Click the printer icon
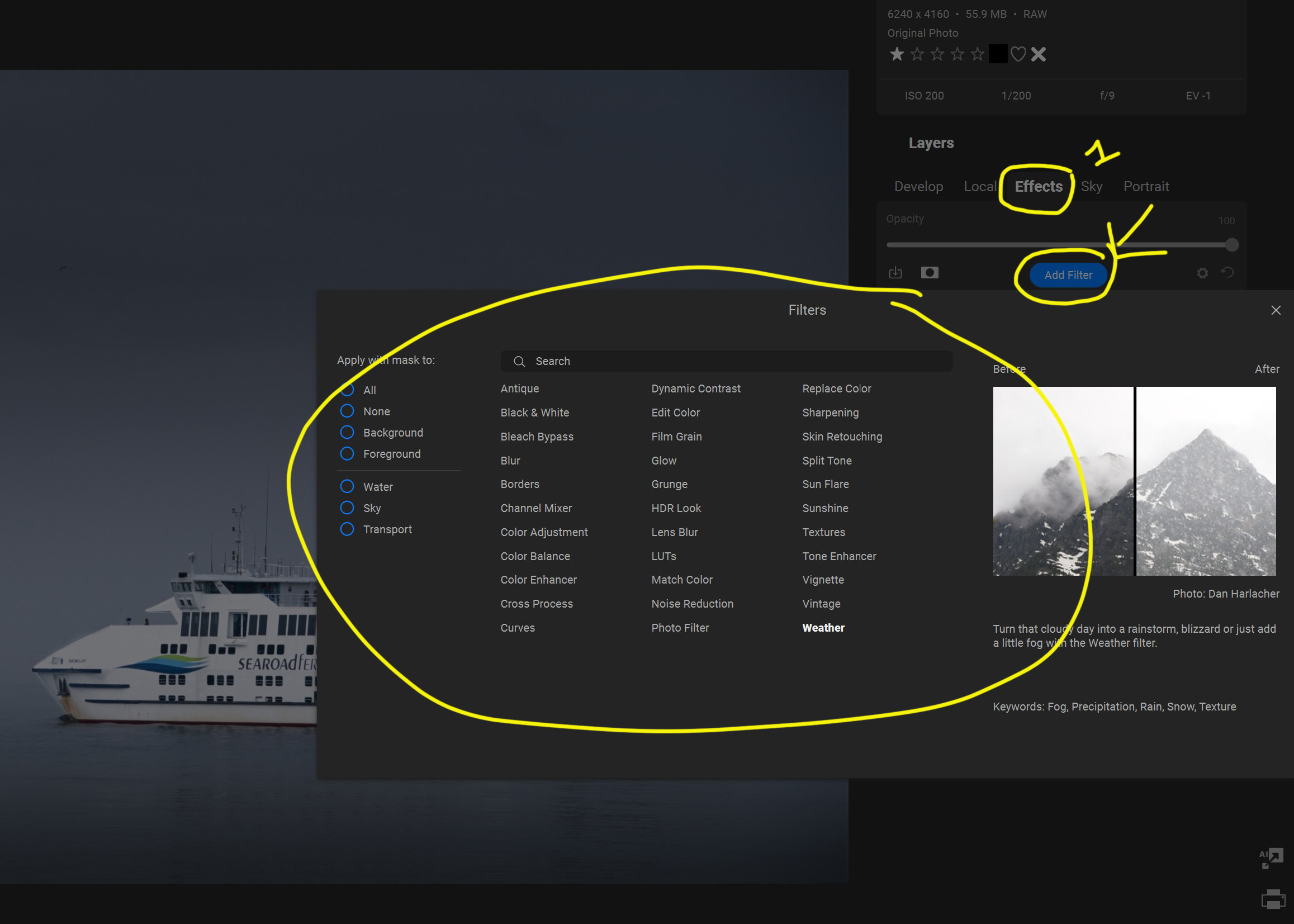This screenshot has height=924, width=1294. pyautogui.click(x=1273, y=899)
